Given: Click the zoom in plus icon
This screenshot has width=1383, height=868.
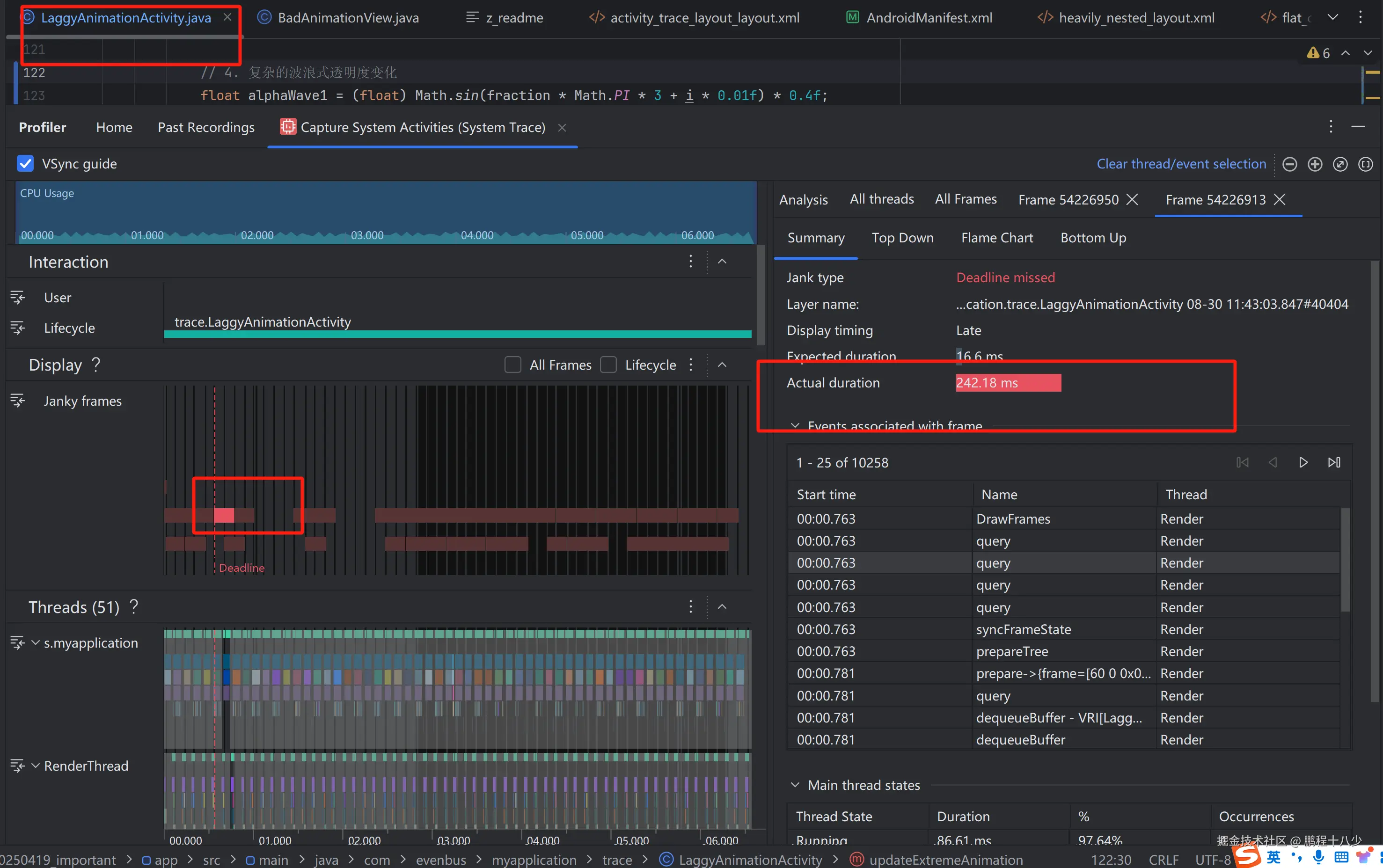Looking at the screenshot, I should pyautogui.click(x=1315, y=164).
